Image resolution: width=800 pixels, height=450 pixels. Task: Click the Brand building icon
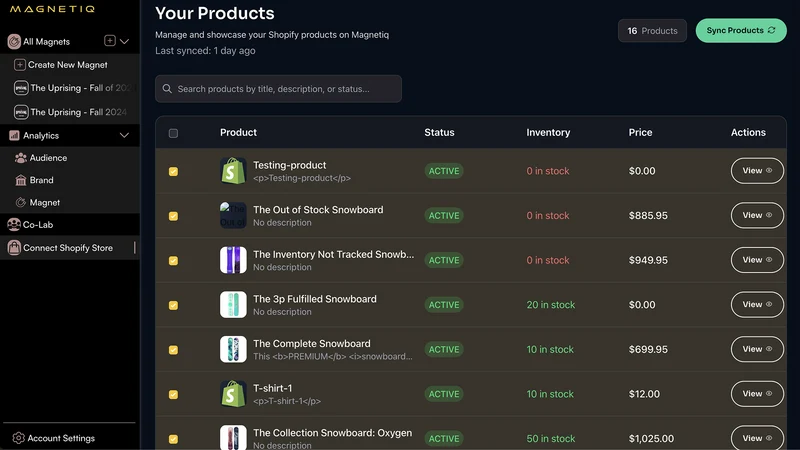20,180
